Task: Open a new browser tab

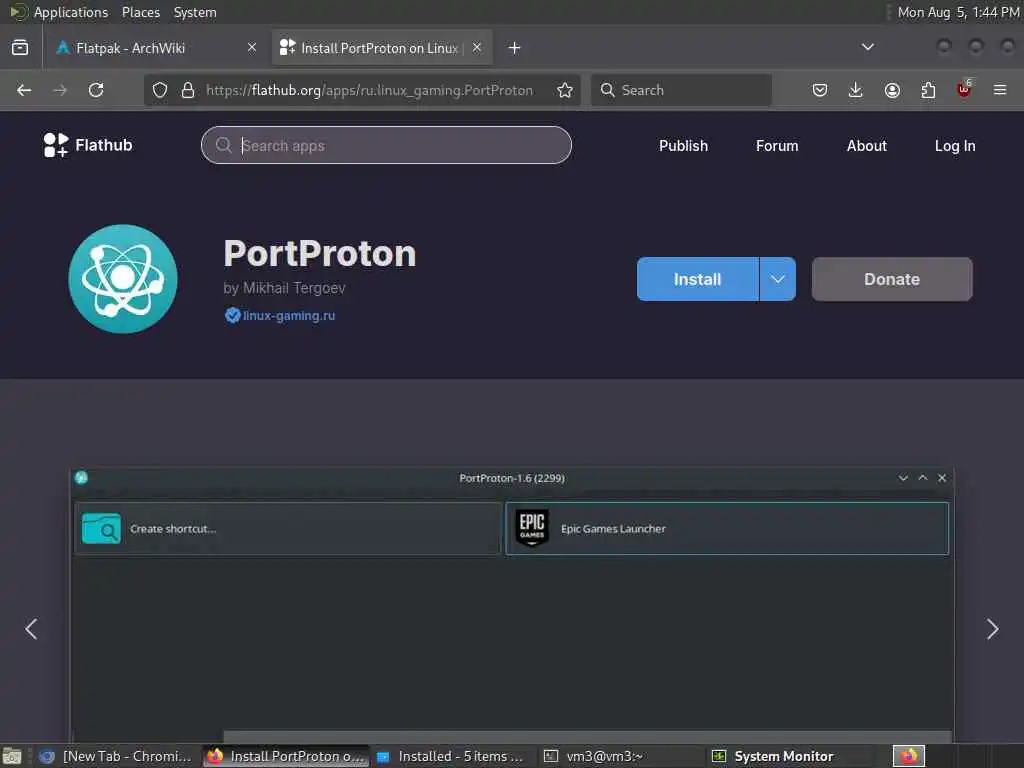Action: pos(515,48)
